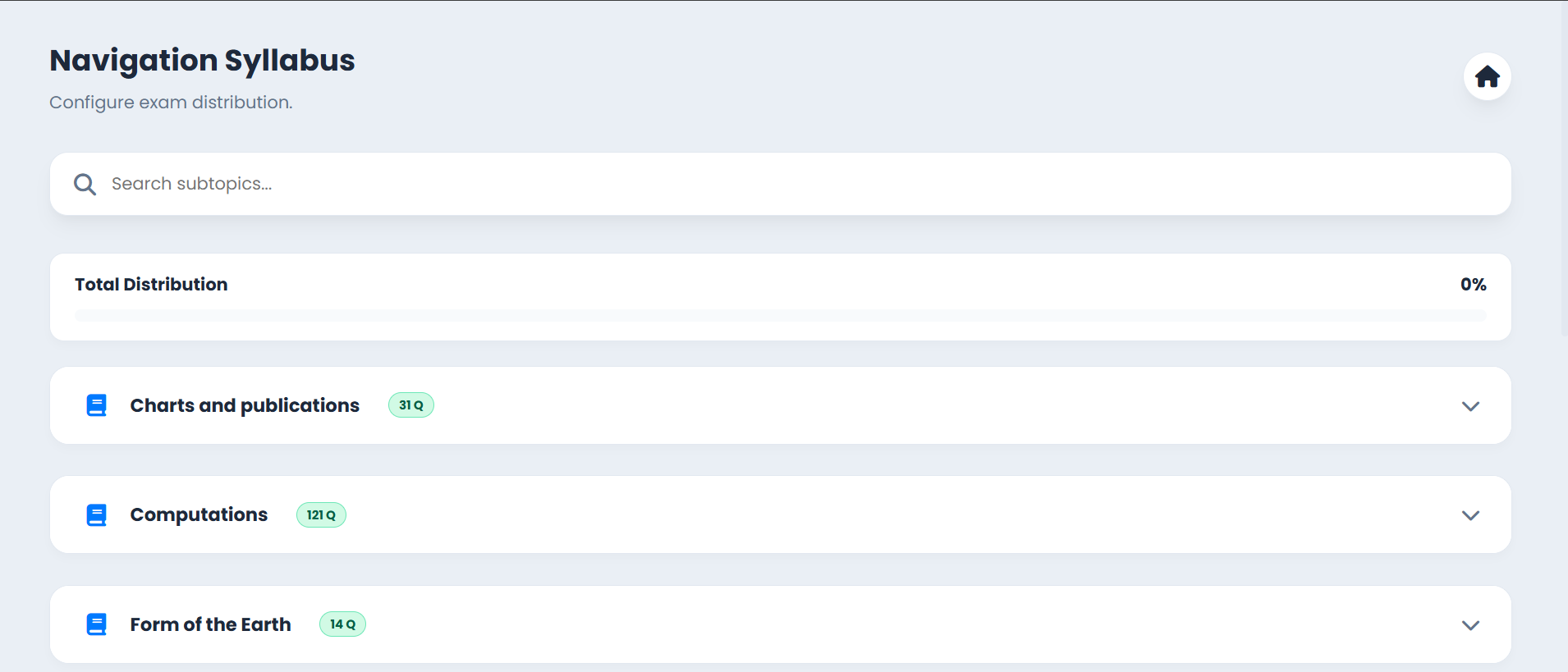Click the Total Distribution label
The width and height of the screenshot is (1568, 672).
(x=151, y=285)
